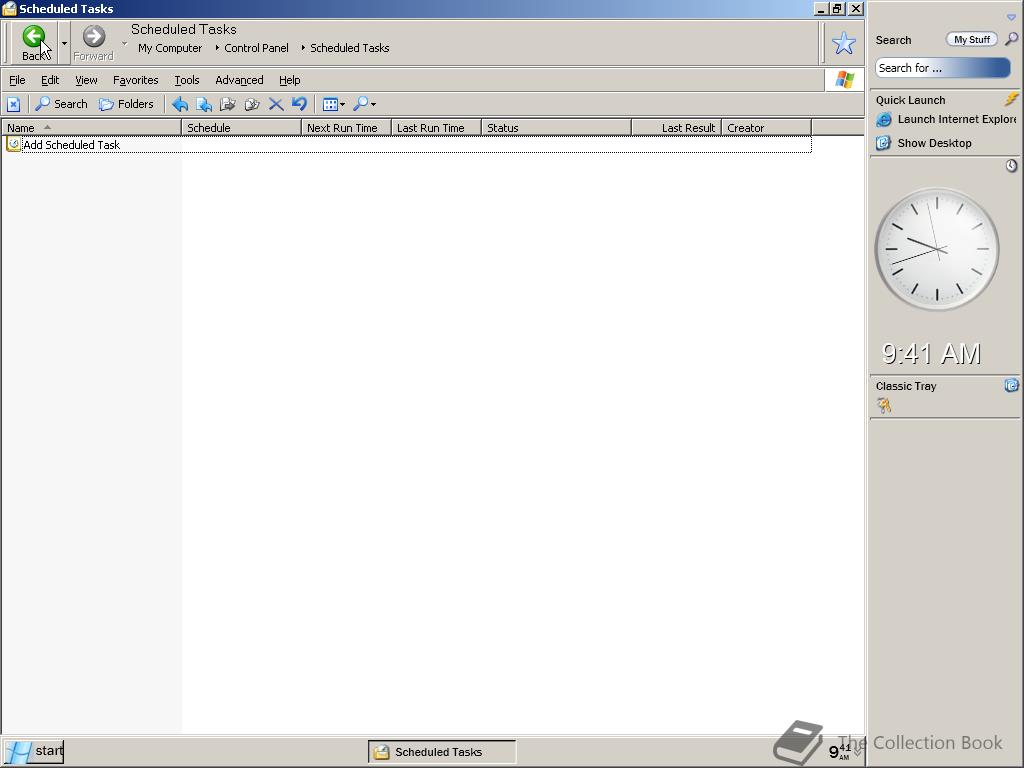Click the Classic Tray panel heading

(x=906, y=386)
